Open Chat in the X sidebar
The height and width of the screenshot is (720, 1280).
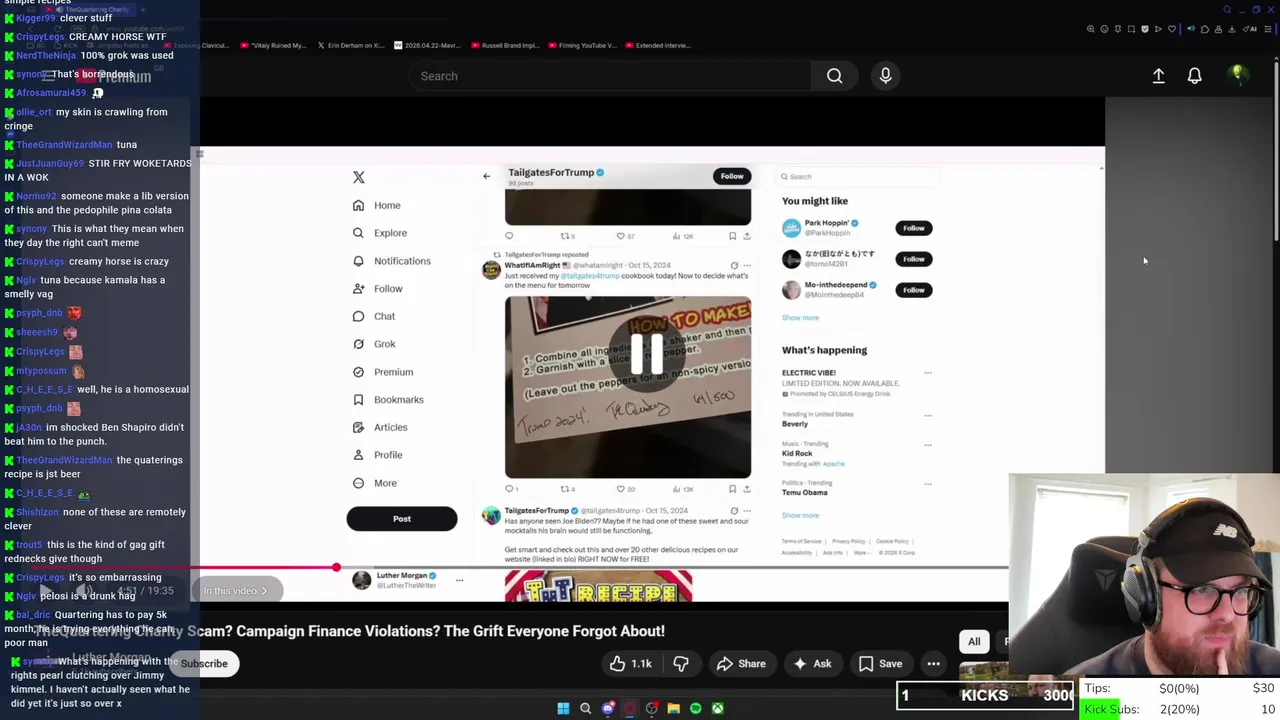[x=373, y=316]
